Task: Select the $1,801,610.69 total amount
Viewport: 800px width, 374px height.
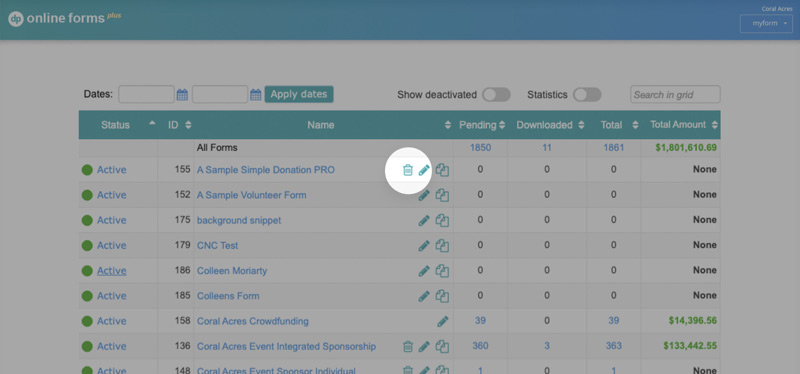Action: [x=686, y=148]
